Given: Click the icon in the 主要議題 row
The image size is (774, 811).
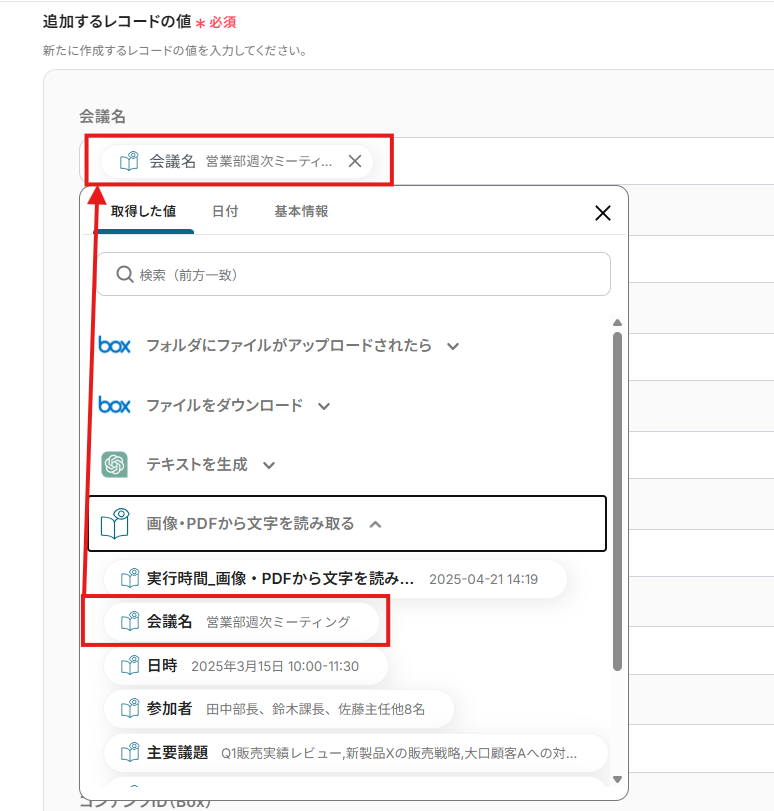Looking at the screenshot, I should tap(130, 752).
